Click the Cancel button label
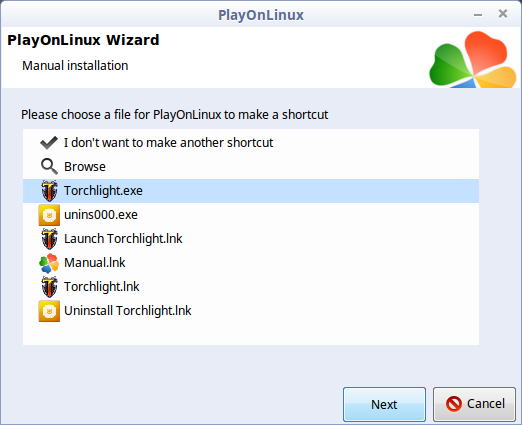522x425 pixels. [x=486, y=404]
